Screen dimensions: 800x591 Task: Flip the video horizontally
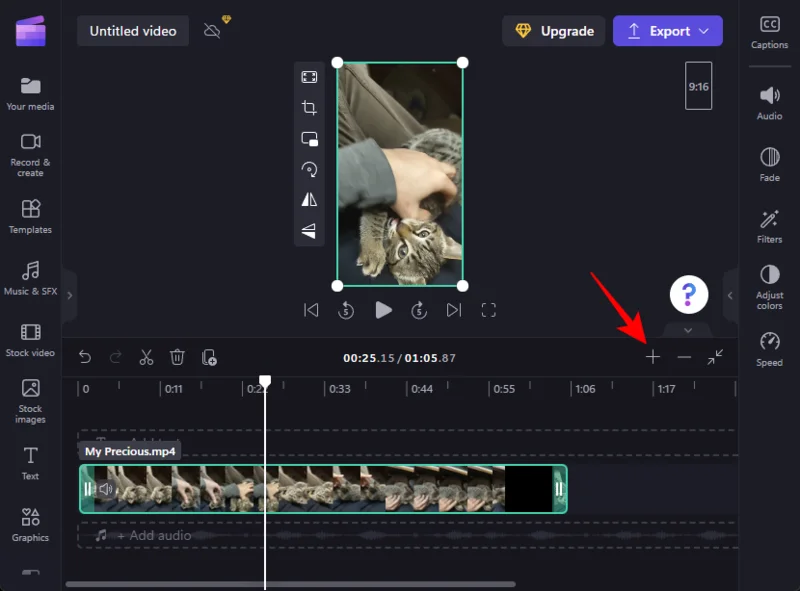pos(310,199)
